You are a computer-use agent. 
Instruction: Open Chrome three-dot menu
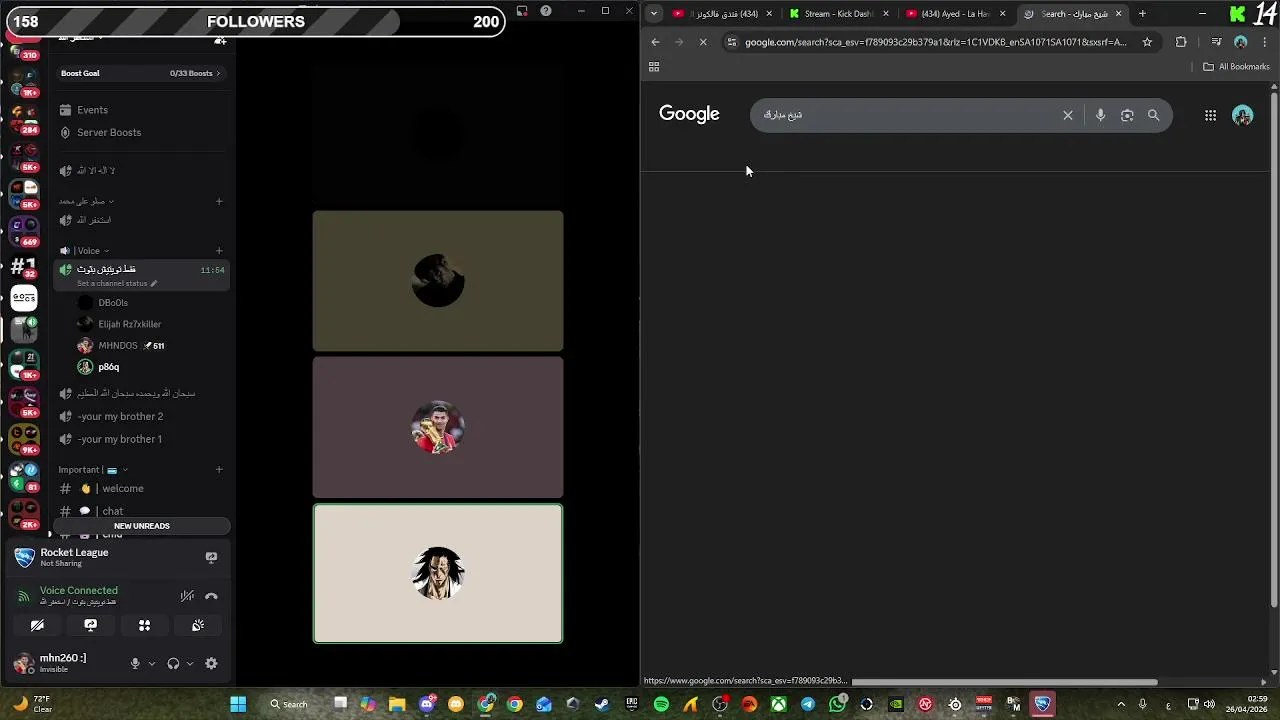coord(1265,42)
